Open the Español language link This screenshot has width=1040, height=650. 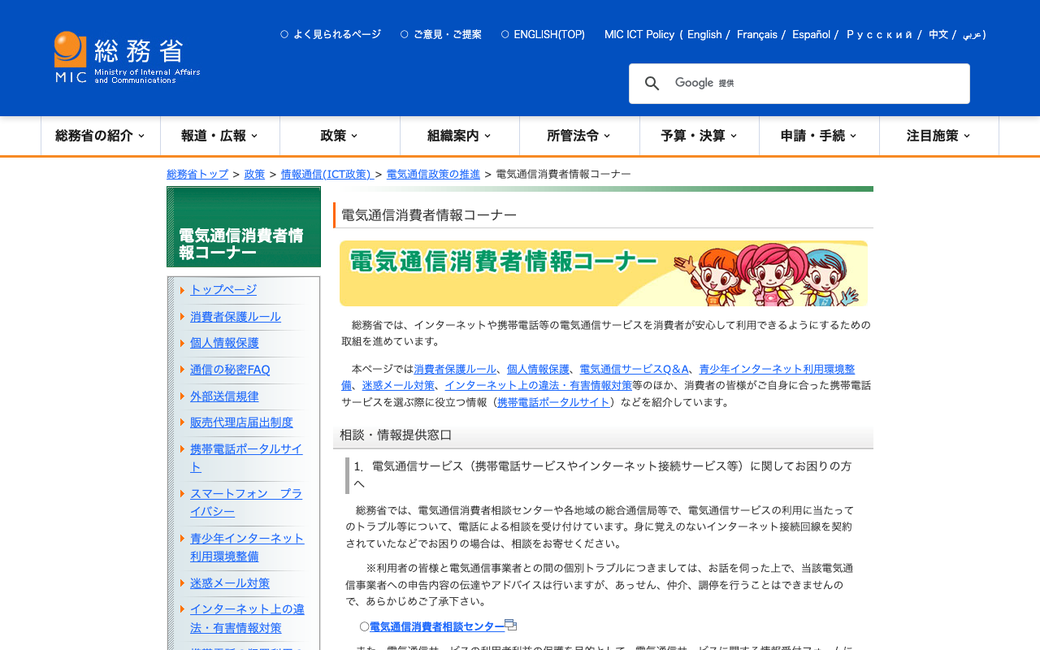(x=811, y=34)
